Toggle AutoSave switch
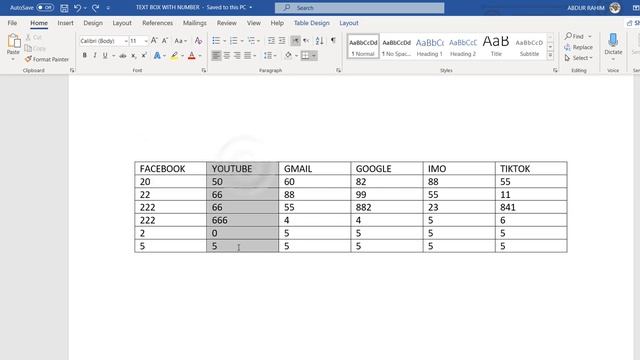This screenshot has height=360, width=640. [45, 7]
